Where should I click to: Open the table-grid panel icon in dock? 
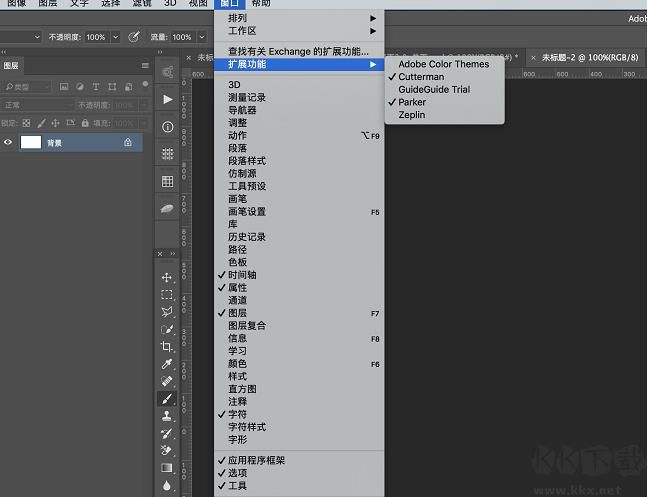167,181
